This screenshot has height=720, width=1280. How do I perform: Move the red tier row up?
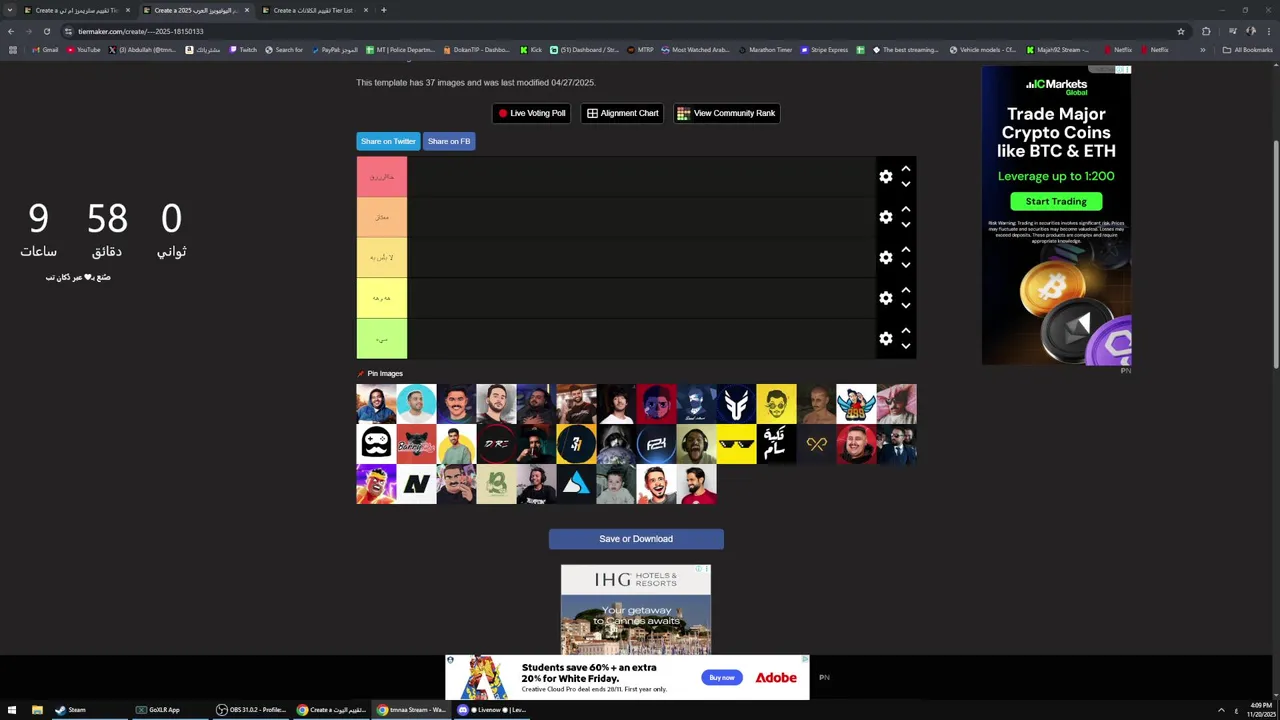click(905, 168)
